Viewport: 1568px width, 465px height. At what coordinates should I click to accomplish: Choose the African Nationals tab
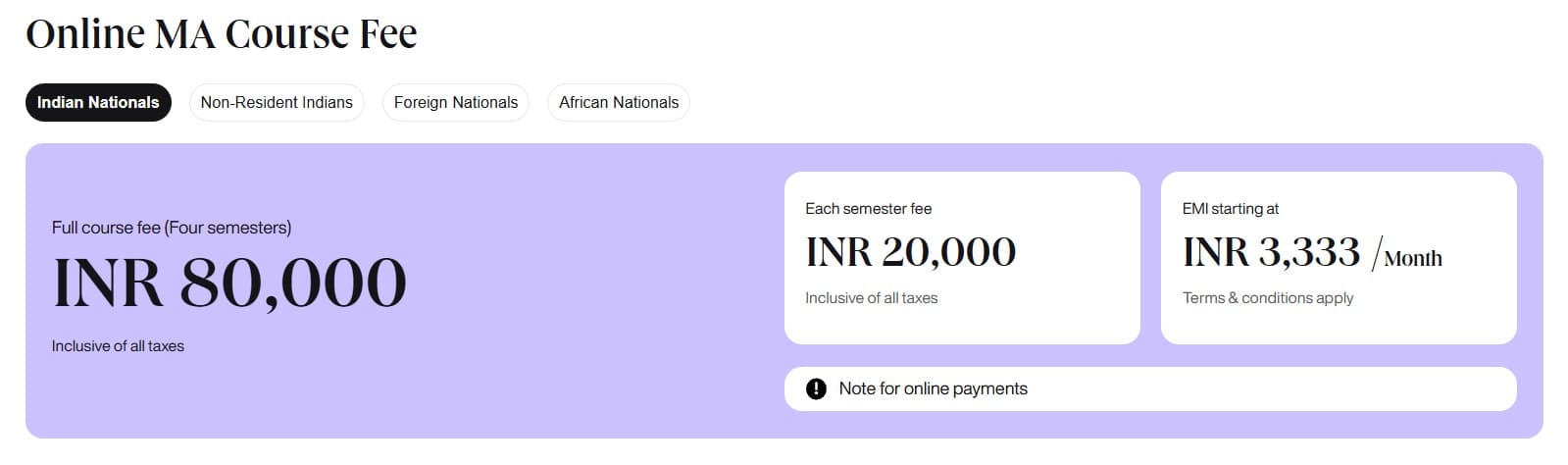click(619, 102)
